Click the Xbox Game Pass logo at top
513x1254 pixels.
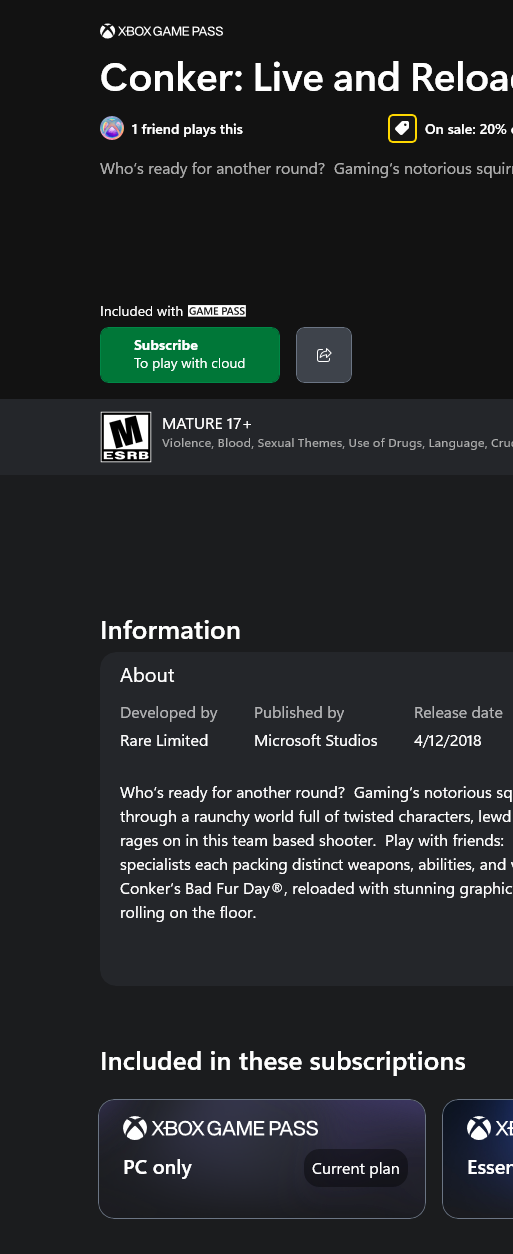click(x=162, y=31)
